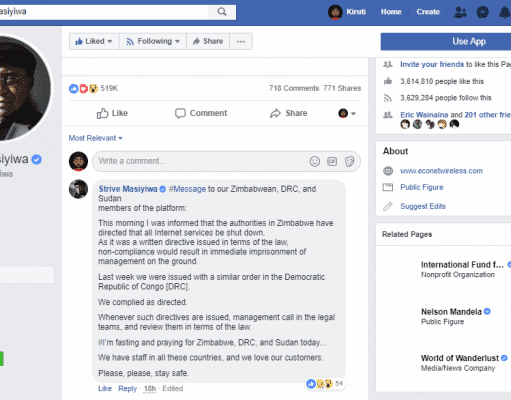
Task: Click '3,629,284 people follow this' text
Action: pos(446,98)
